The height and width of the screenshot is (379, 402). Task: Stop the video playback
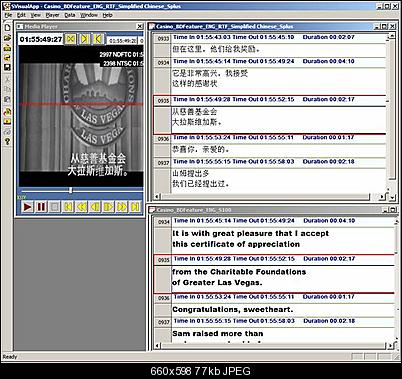click(x=55, y=207)
